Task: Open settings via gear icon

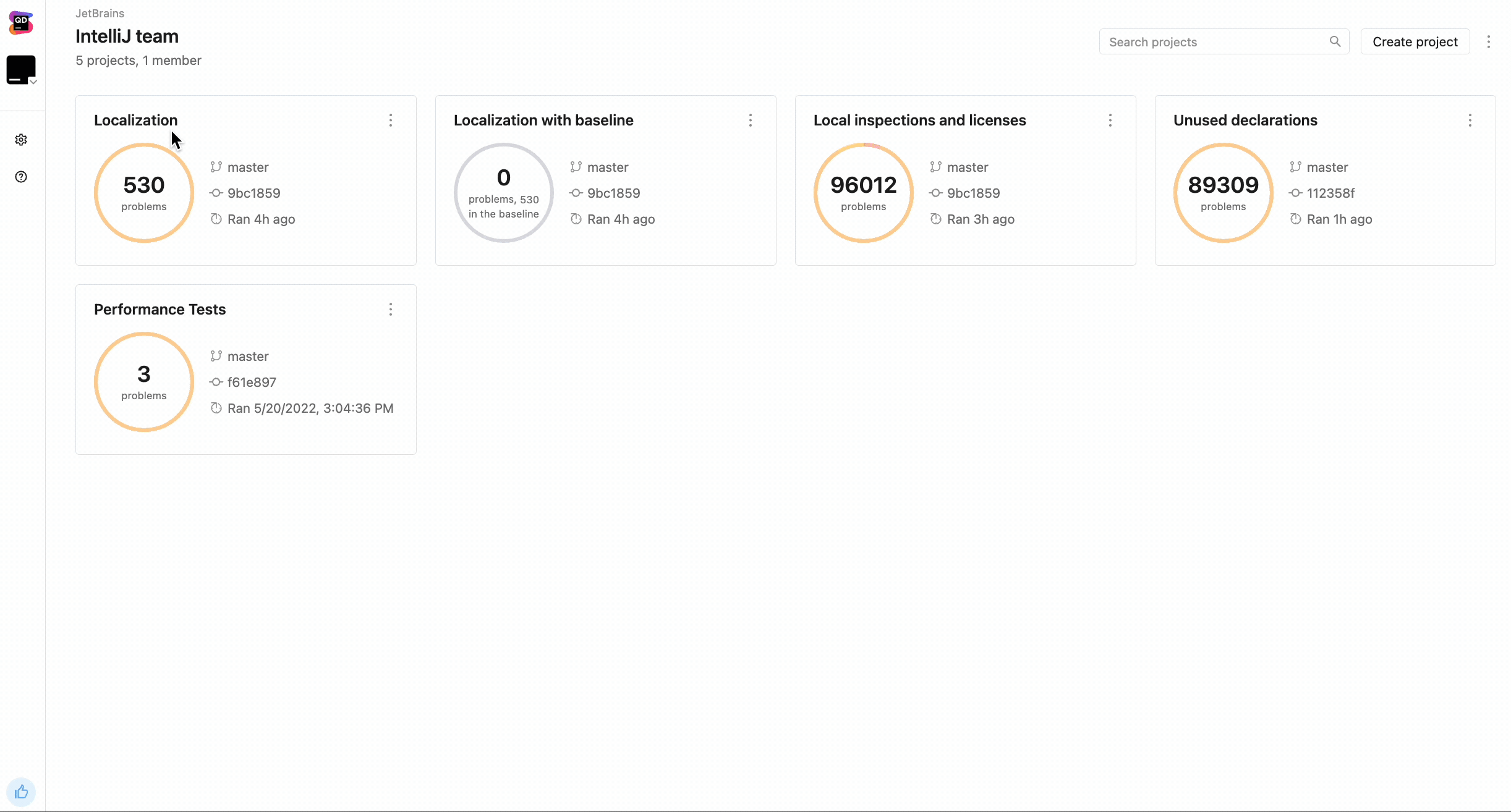Action: click(x=21, y=140)
